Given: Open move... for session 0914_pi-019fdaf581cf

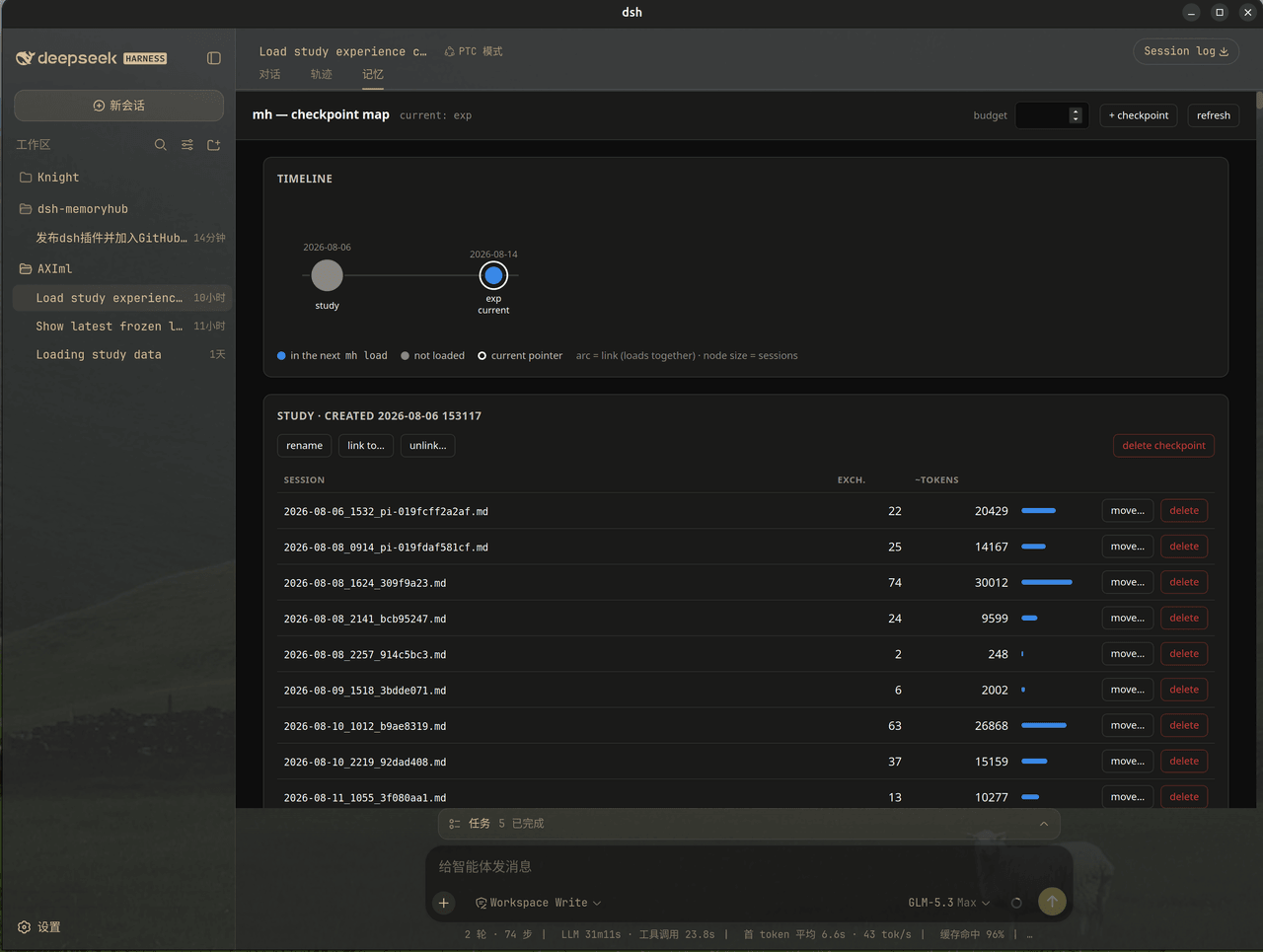Looking at the screenshot, I should coord(1128,547).
